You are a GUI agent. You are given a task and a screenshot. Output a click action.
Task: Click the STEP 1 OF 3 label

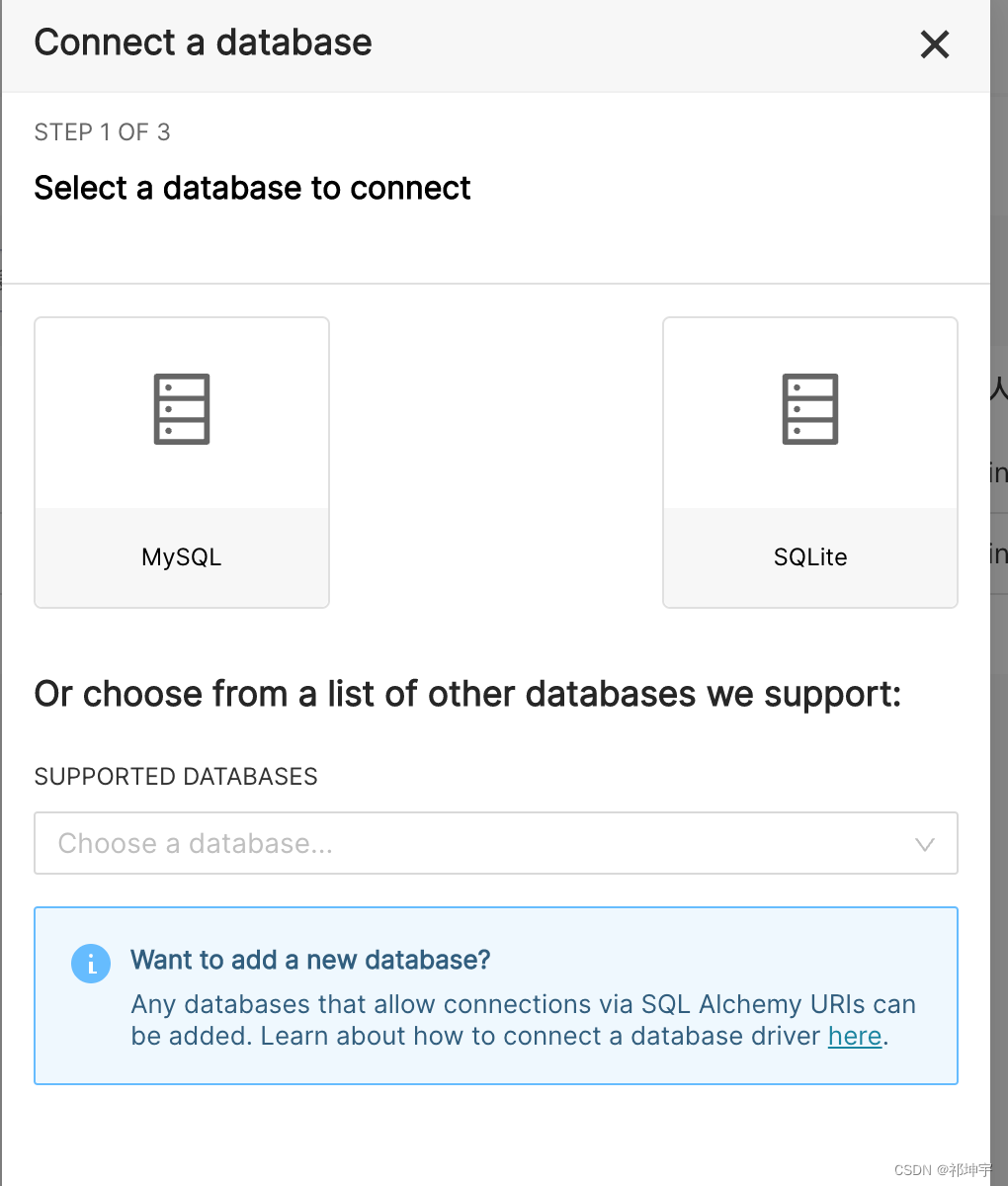[102, 131]
